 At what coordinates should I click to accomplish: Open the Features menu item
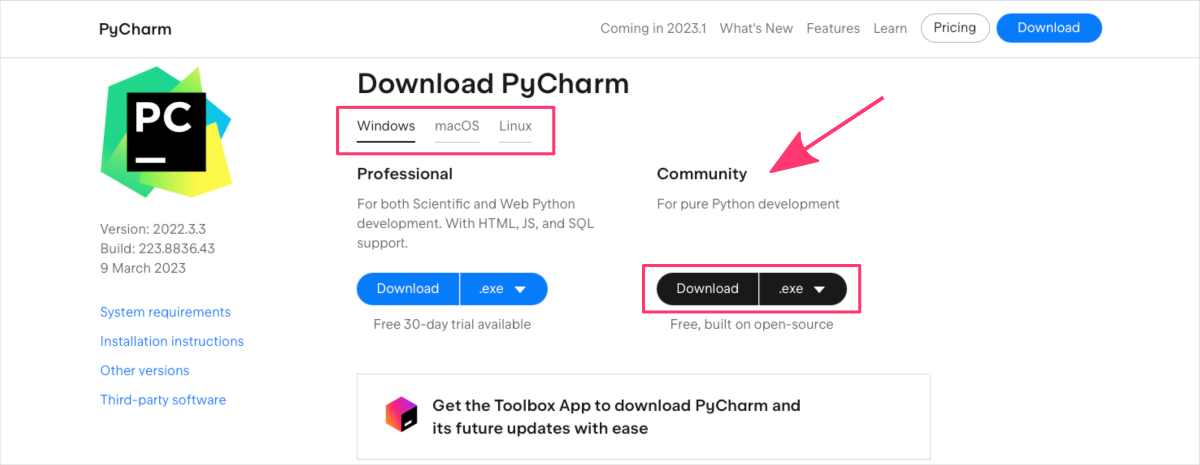833,28
